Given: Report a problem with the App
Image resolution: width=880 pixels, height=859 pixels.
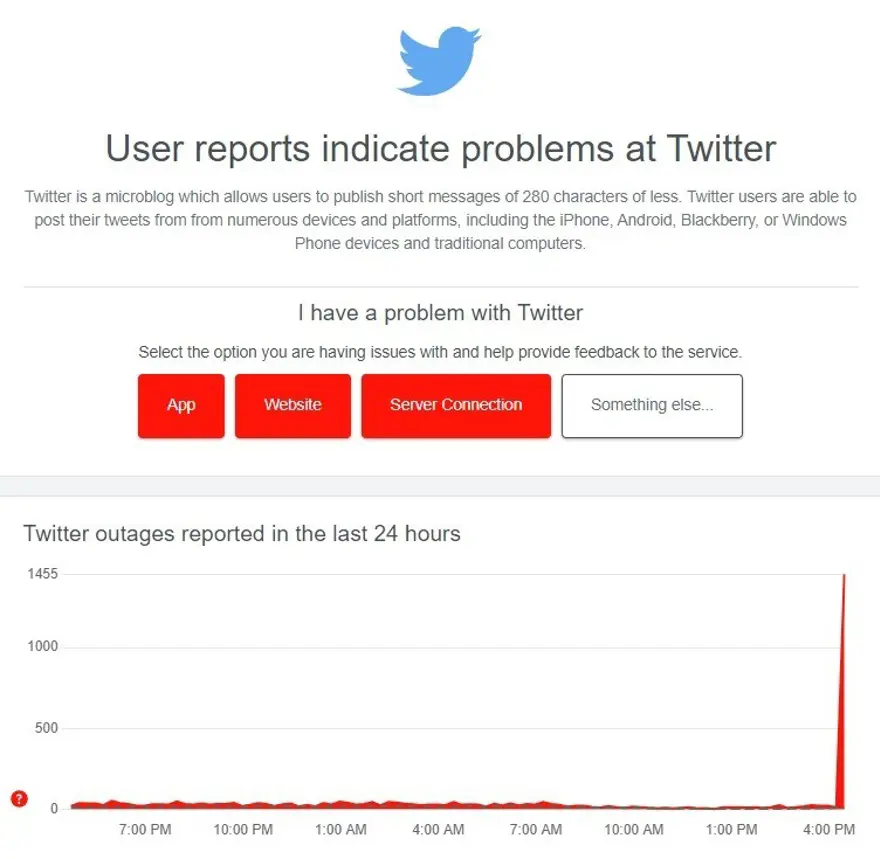Looking at the screenshot, I should click(x=181, y=406).
